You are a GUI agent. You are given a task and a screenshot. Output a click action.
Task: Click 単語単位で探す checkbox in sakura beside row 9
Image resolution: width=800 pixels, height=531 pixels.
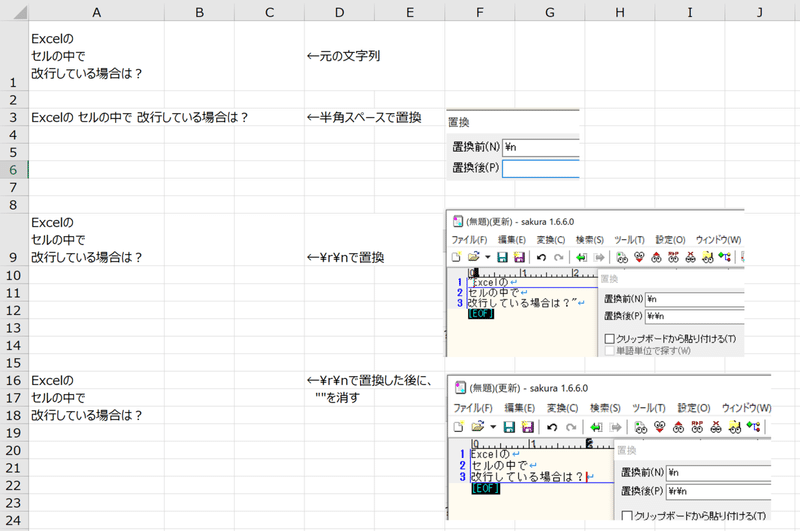[609, 351]
